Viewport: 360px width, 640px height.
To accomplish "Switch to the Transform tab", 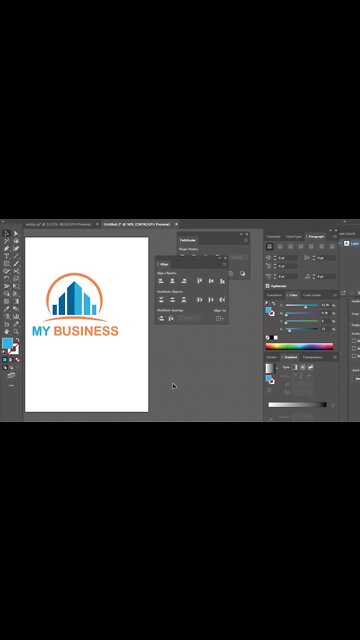I will click(x=274, y=295).
